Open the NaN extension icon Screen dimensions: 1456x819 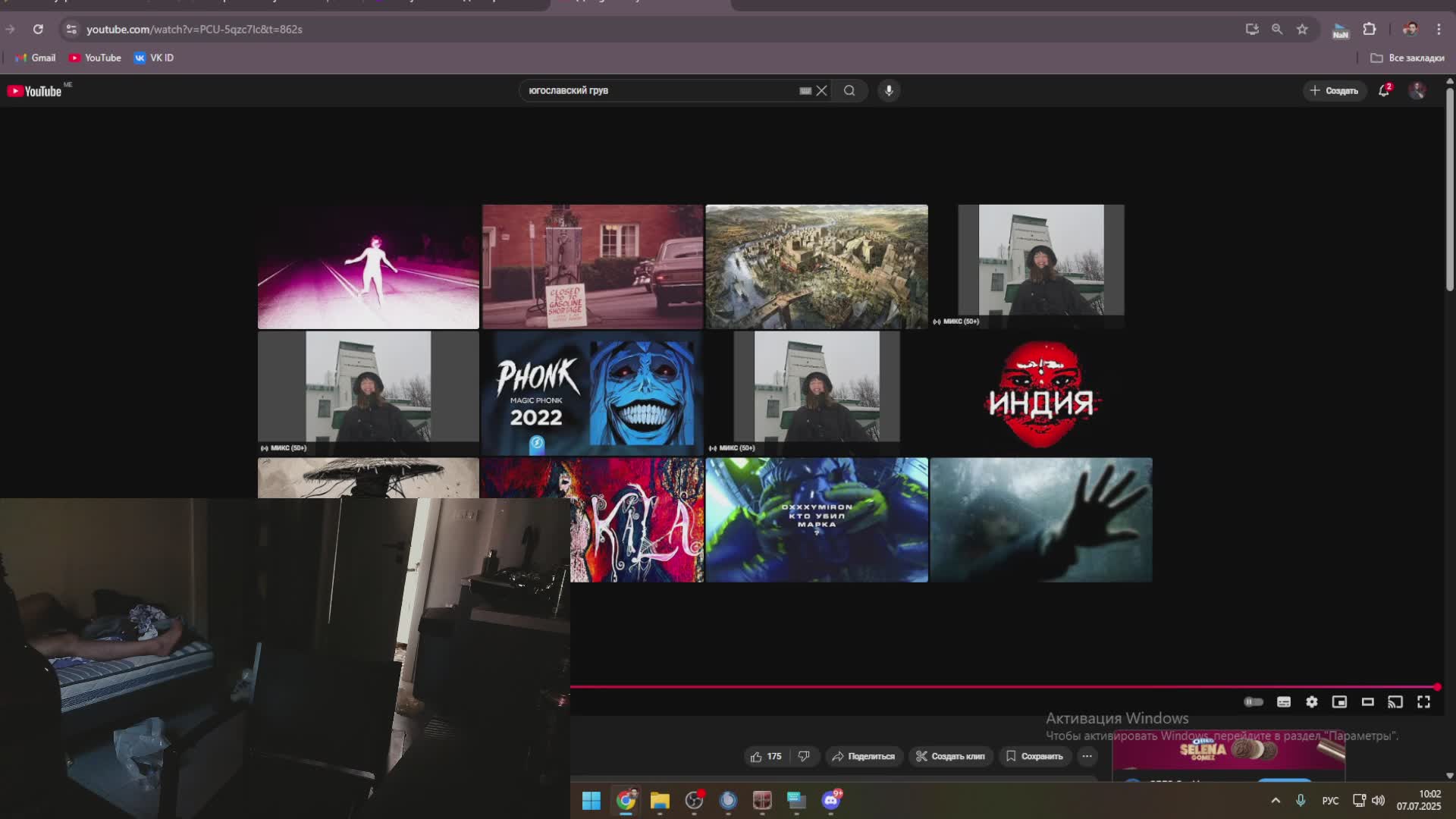tap(1341, 30)
